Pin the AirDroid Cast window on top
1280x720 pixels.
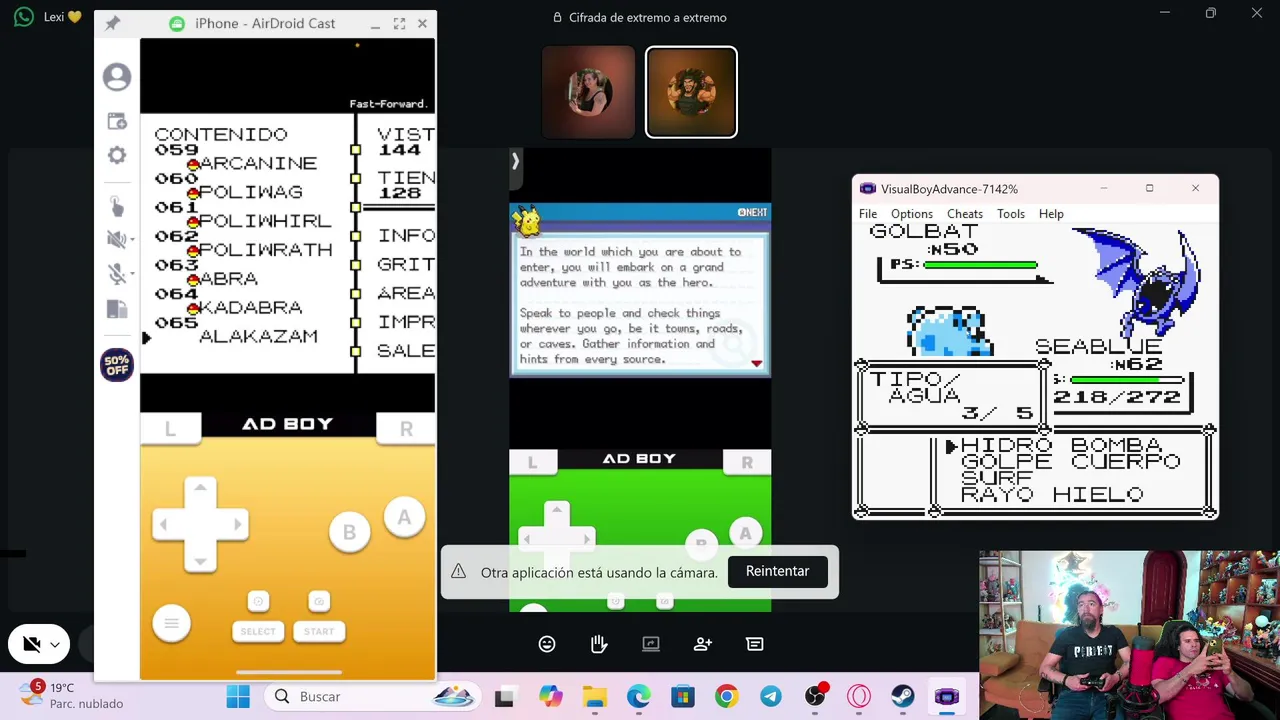coord(112,23)
